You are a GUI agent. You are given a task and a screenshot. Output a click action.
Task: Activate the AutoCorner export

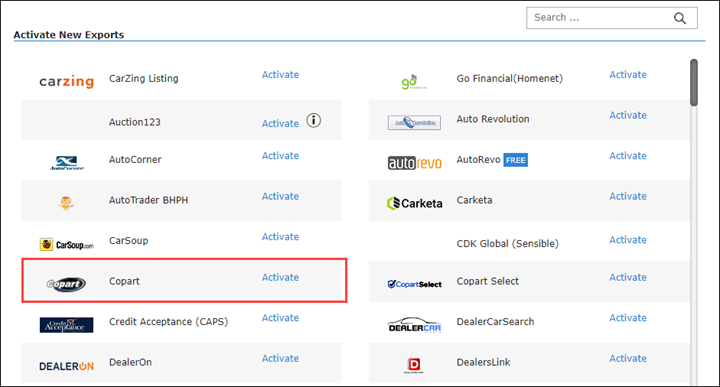(x=280, y=156)
